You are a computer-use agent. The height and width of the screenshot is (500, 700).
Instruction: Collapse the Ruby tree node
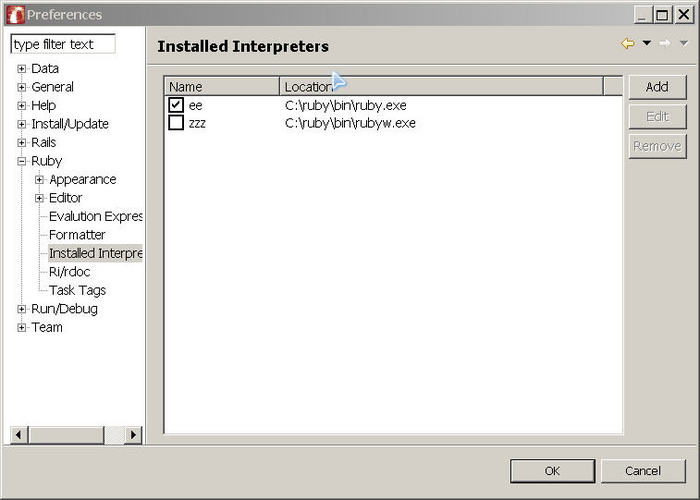coord(21,161)
